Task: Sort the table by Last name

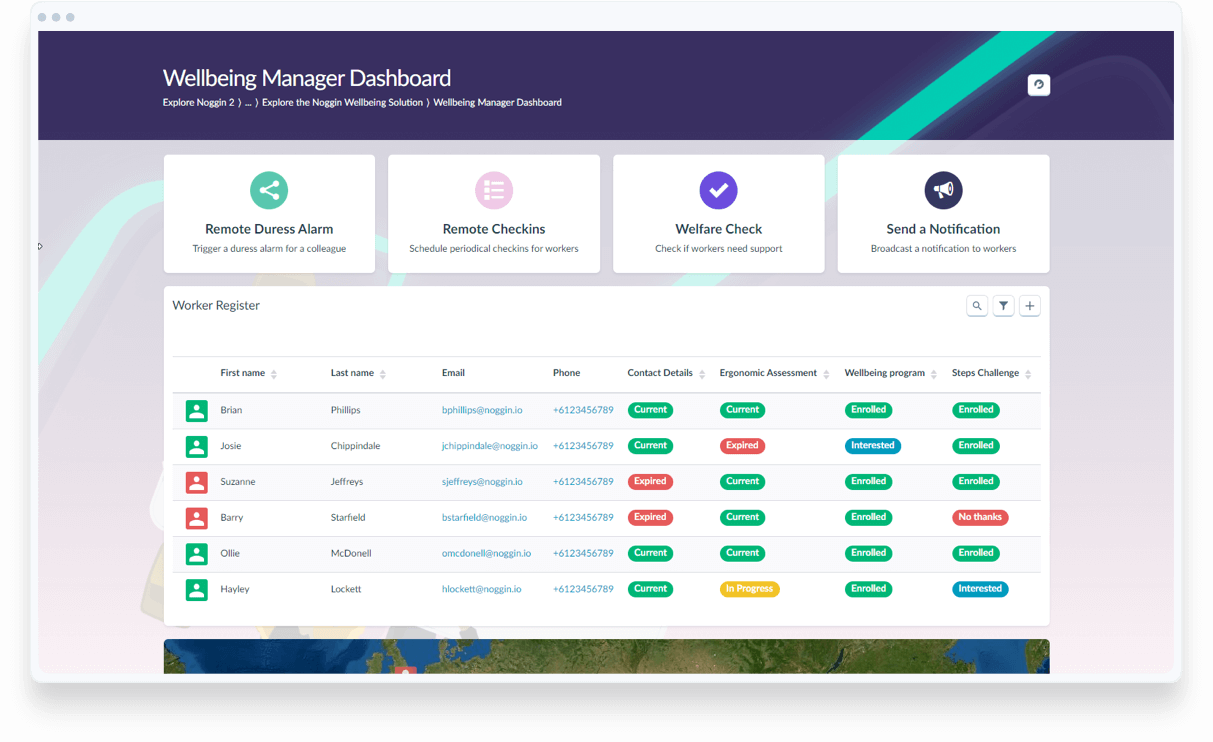Action: point(382,374)
